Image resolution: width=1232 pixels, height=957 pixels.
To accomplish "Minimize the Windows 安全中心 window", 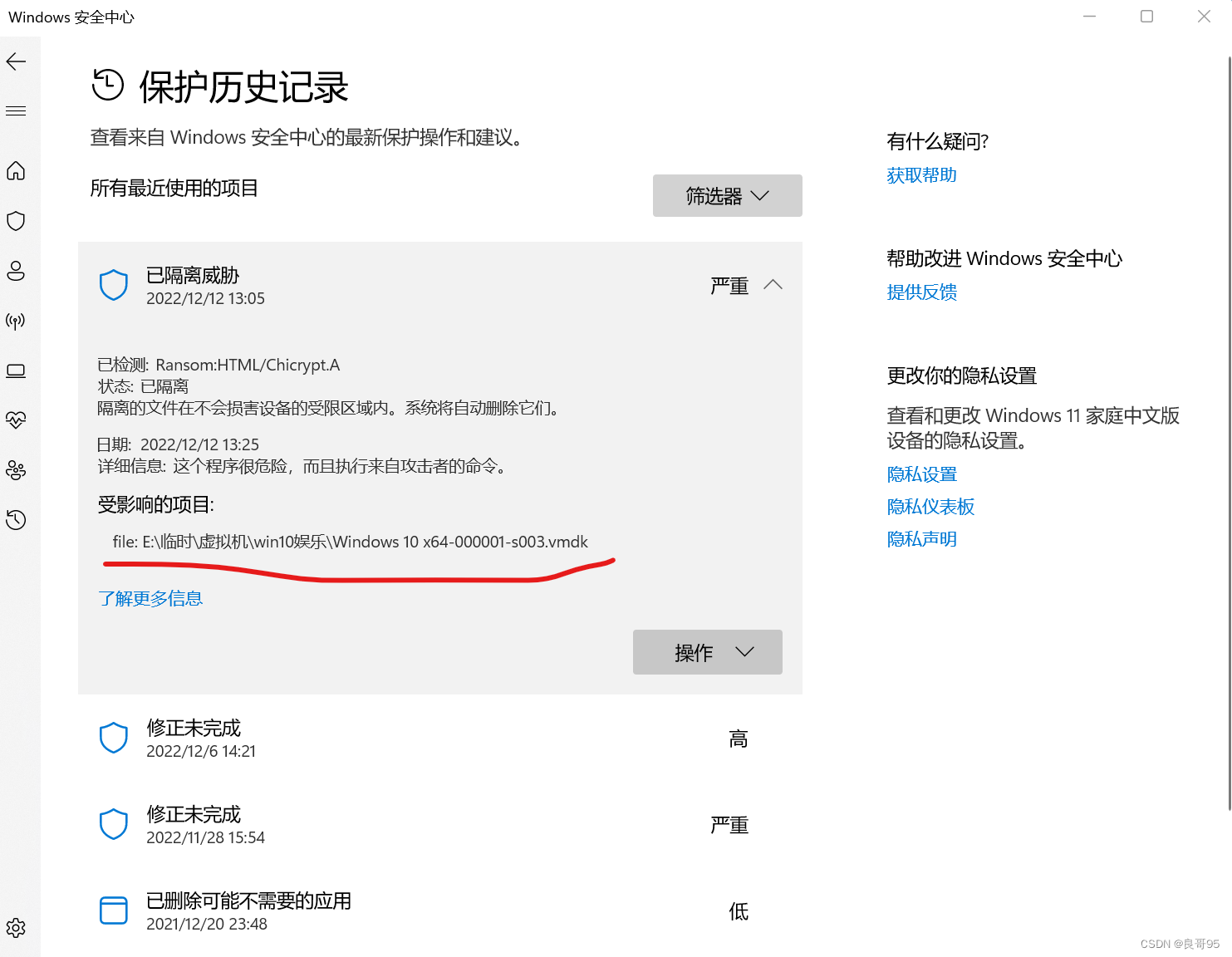I will pos(1090,17).
